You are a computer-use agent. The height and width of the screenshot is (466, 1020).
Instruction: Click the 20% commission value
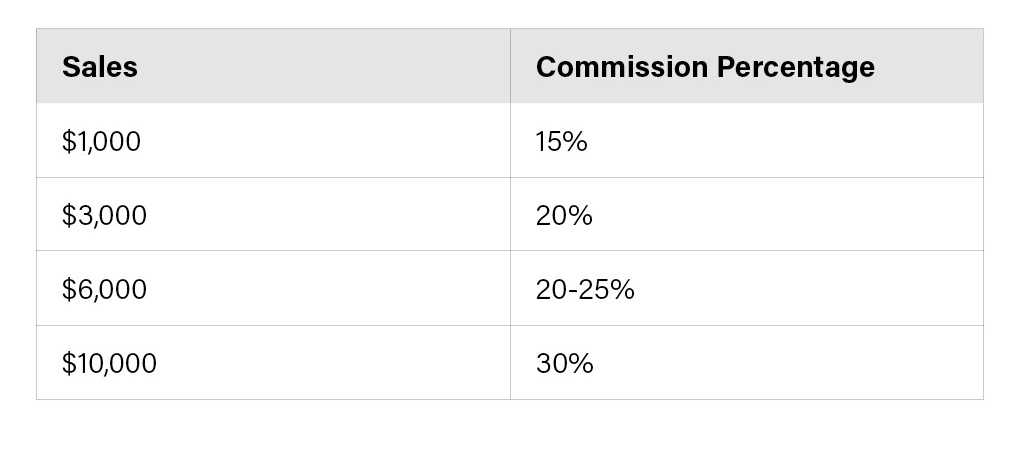click(564, 215)
